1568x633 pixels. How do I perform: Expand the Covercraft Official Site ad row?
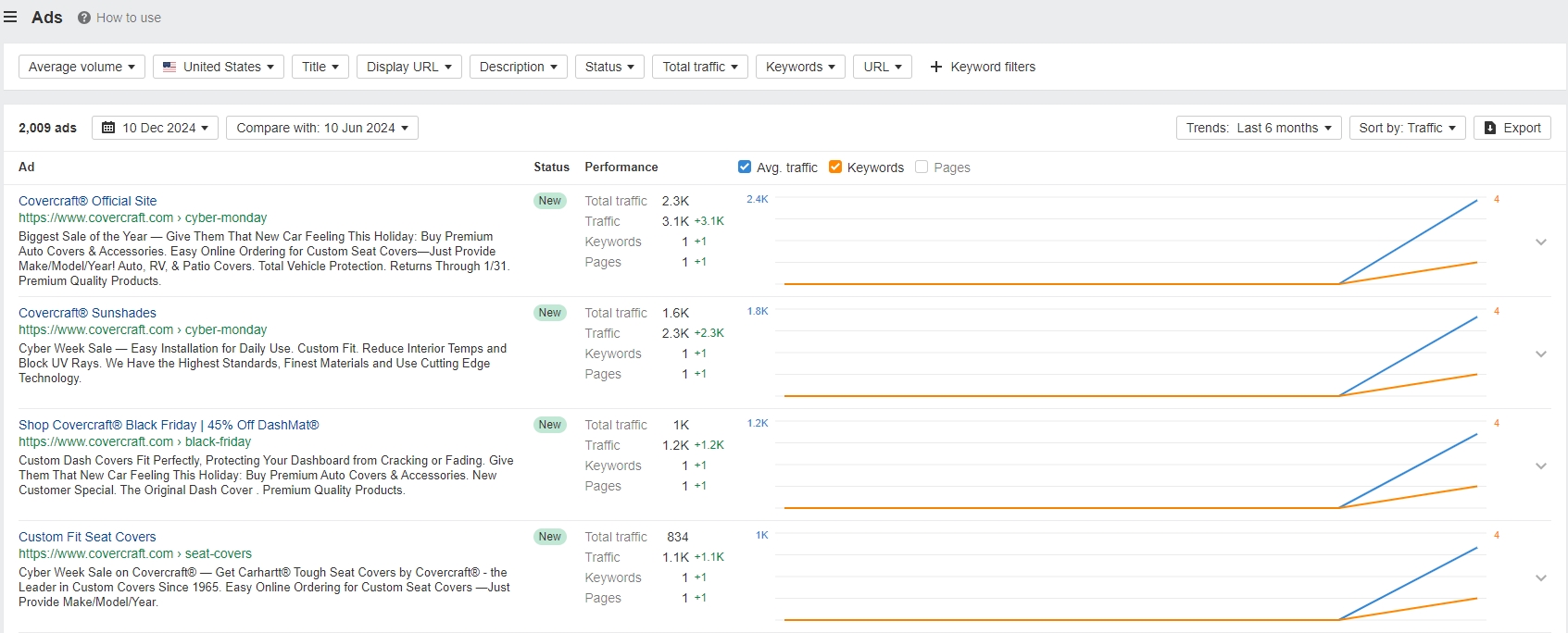click(x=1541, y=242)
